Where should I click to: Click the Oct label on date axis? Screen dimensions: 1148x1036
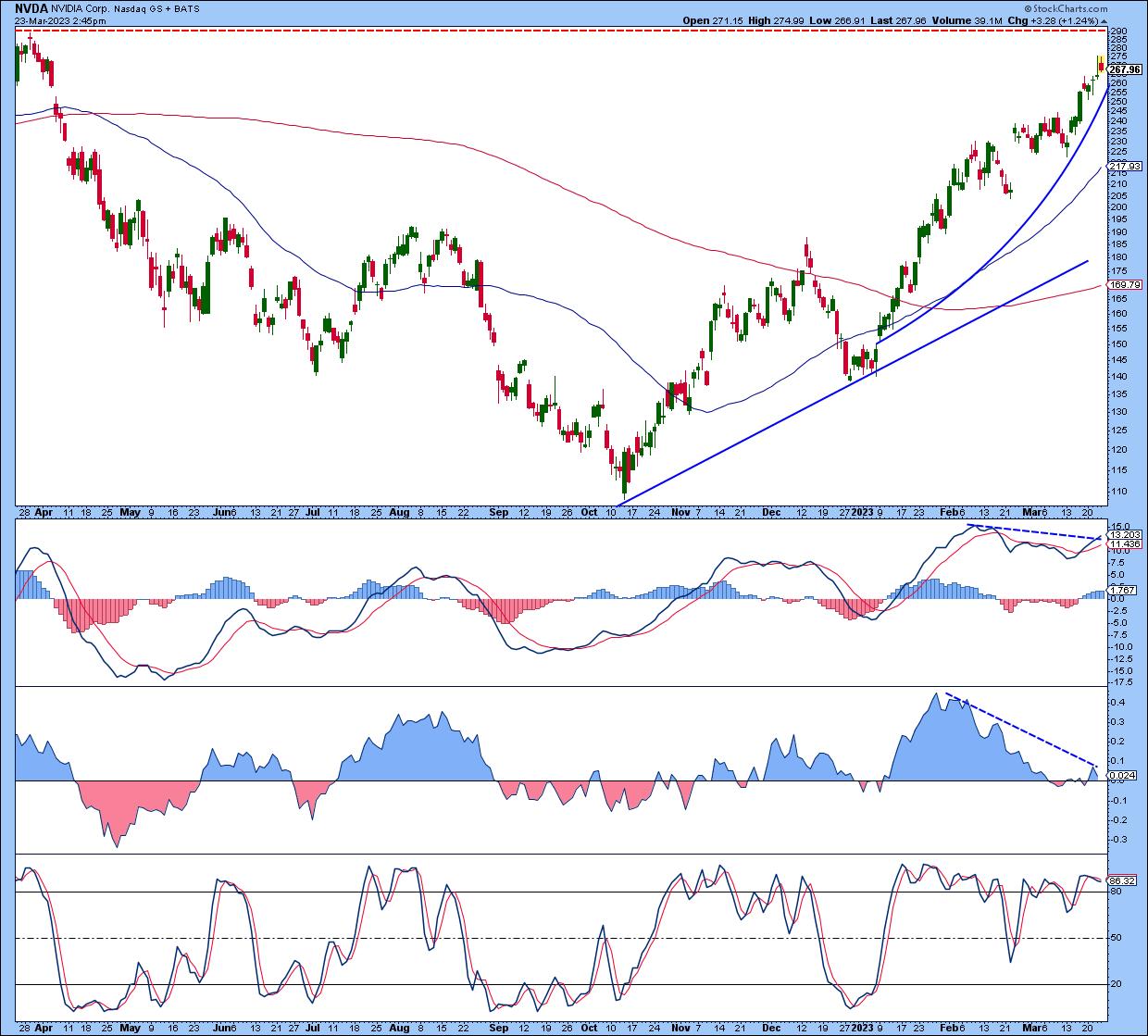click(x=589, y=511)
